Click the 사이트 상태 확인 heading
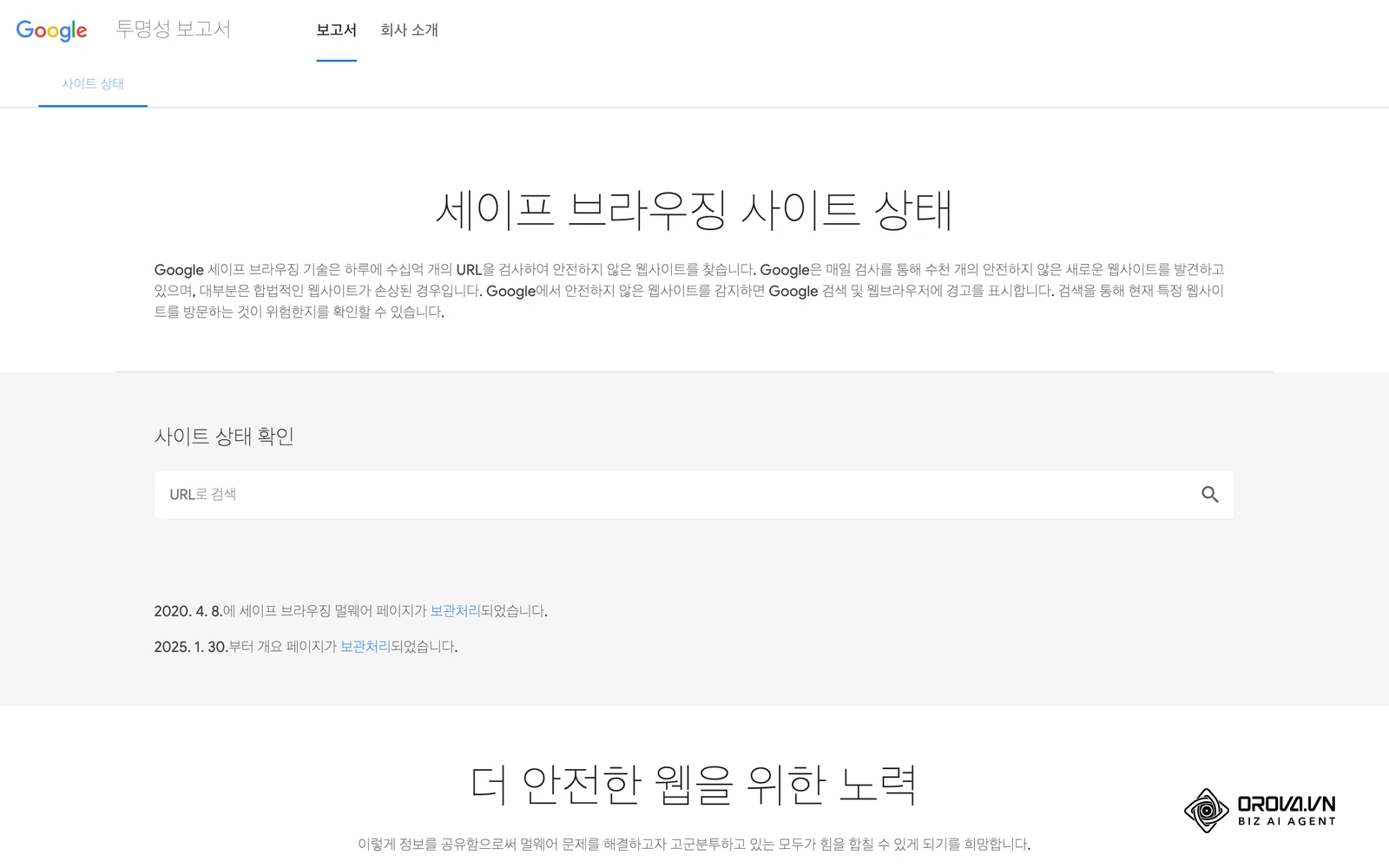The height and width of the screenshot is (868, 1389). click(x=224, y=436)
